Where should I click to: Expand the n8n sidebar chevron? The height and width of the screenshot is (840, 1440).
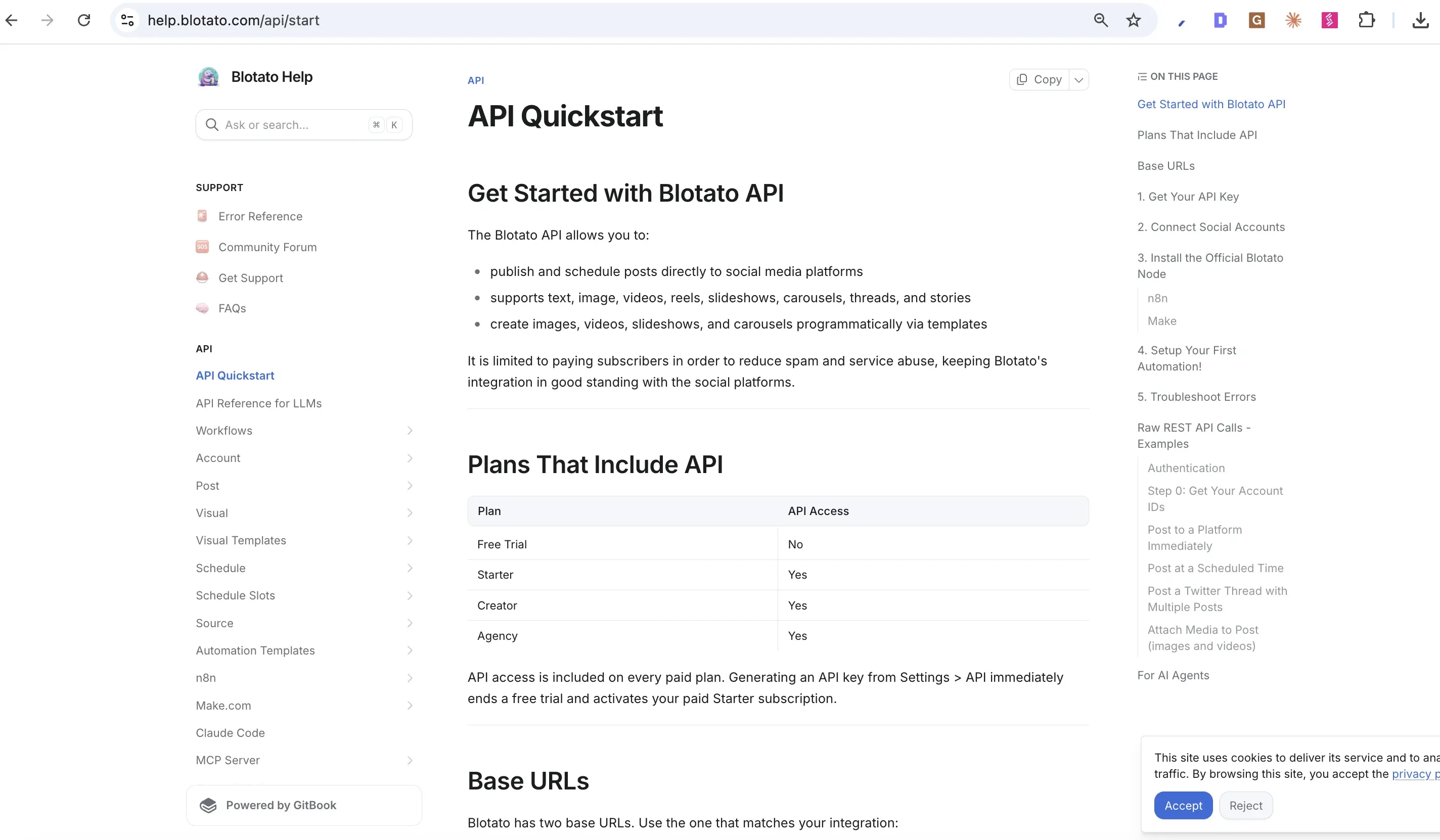[x=410, y=678]
